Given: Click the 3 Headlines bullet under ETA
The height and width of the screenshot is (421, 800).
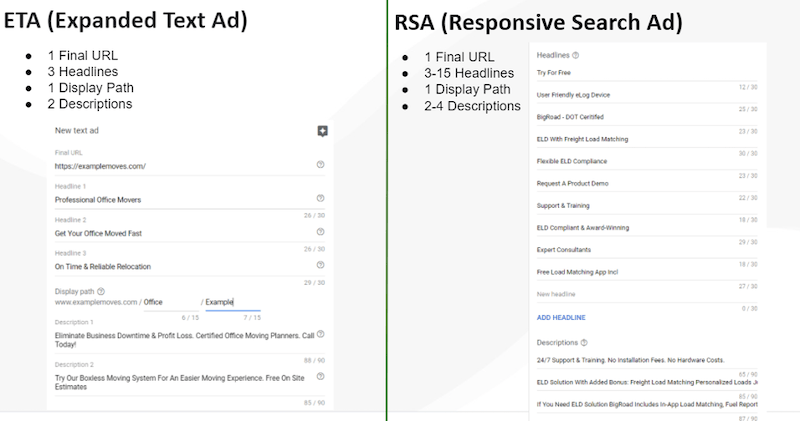Looking at the screenshot, I should [83, 71].
